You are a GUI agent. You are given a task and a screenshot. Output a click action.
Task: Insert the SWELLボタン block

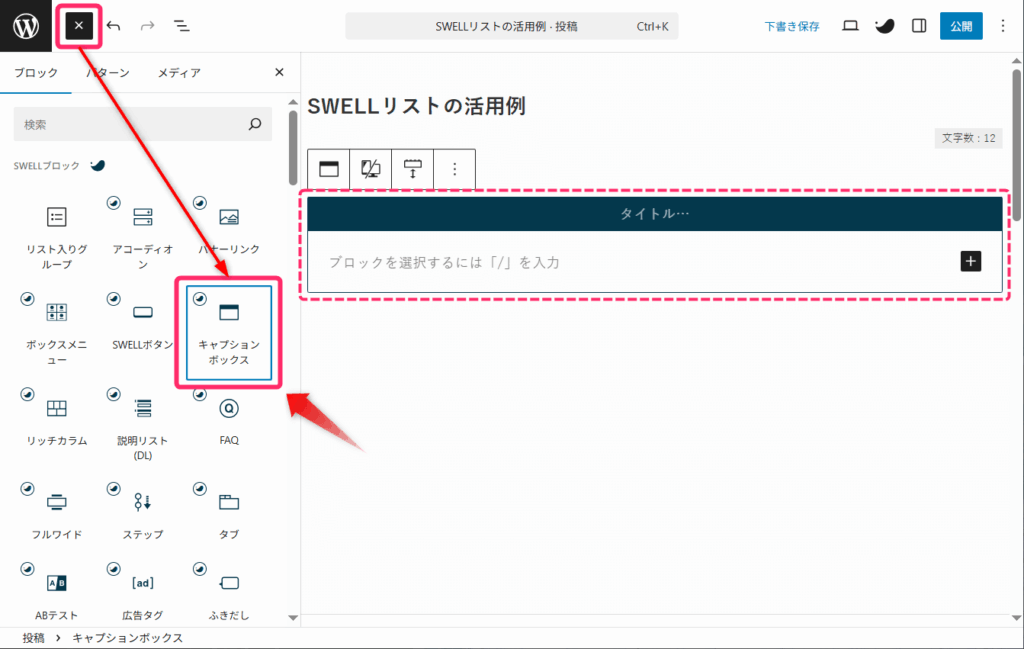(142, 332)
